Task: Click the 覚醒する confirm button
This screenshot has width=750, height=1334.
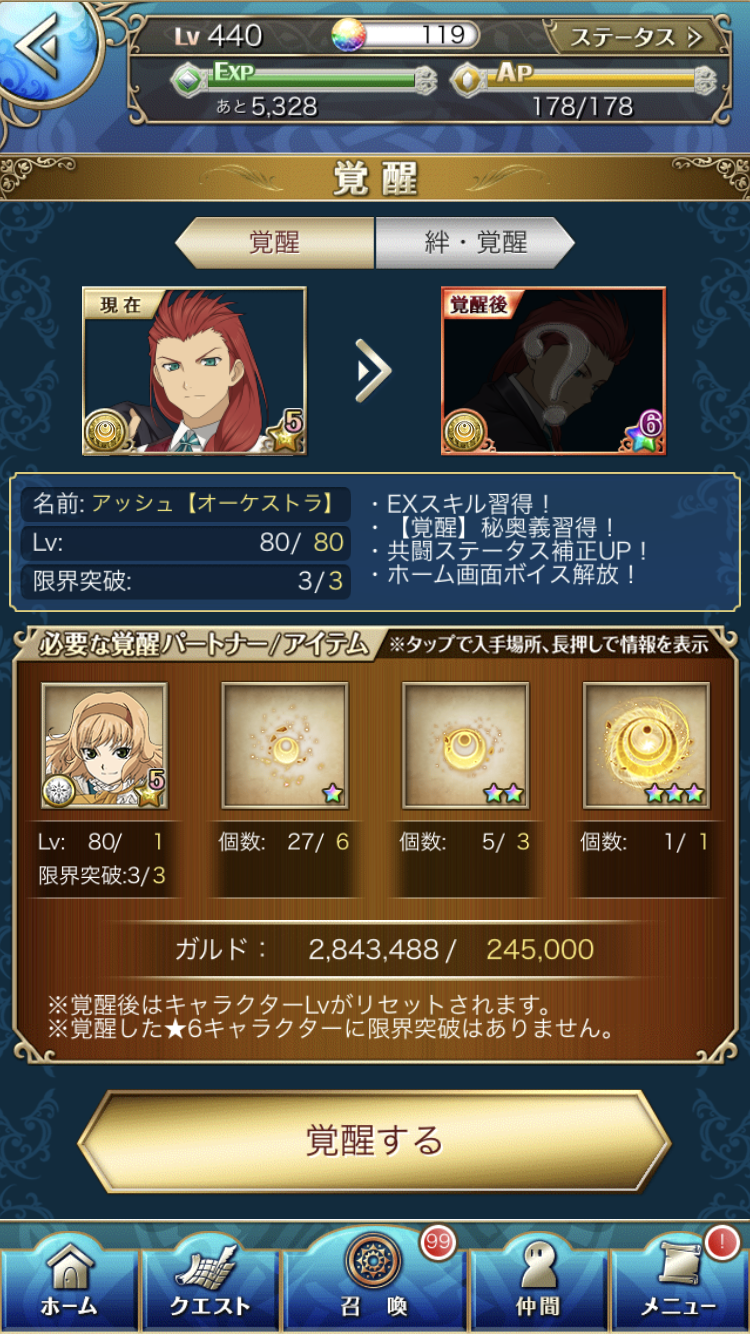Action: tap(374, 1141)
